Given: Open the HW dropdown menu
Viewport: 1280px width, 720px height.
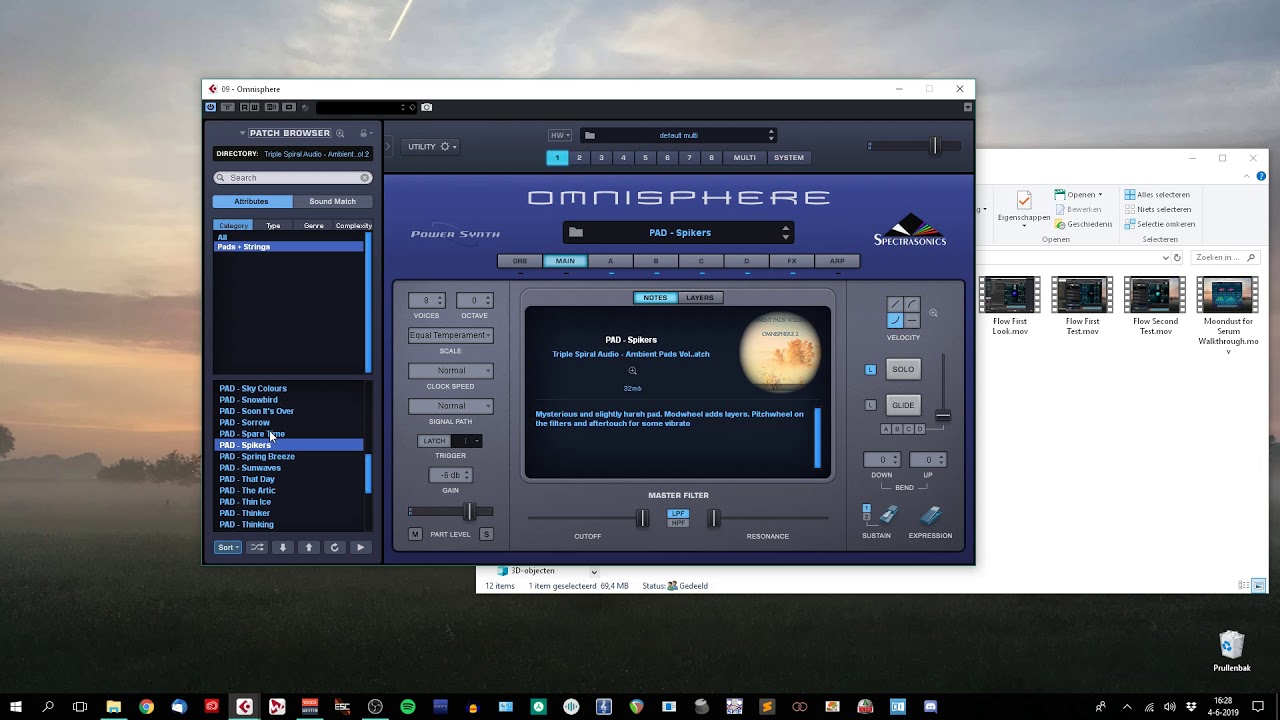Looking at the screenshot, I should (x=560, y=135).
